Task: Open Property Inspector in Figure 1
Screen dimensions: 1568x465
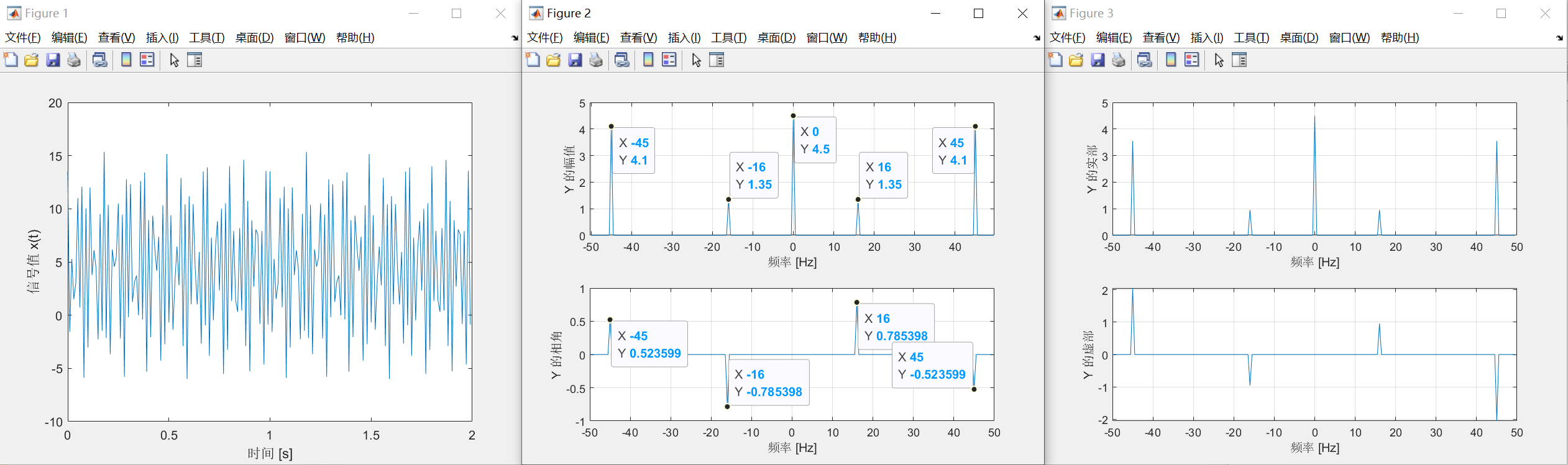Action: 195,60
